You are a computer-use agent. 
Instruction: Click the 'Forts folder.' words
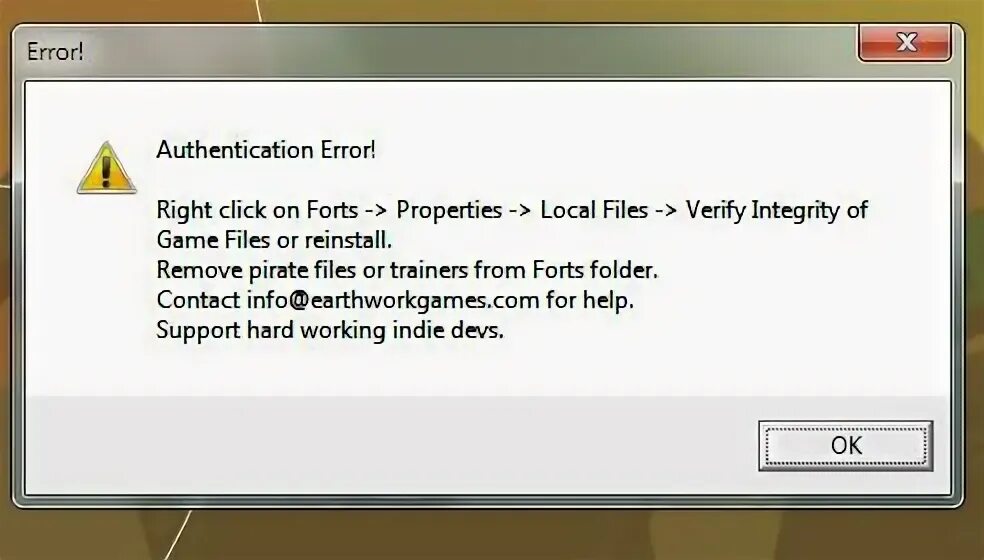[x=595, y=270]
